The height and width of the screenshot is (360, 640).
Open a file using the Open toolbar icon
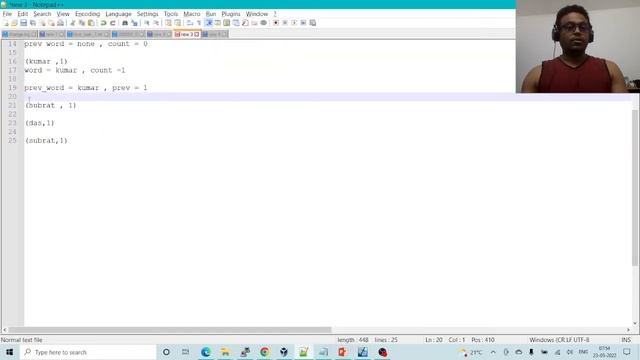[x=14, y=23]
